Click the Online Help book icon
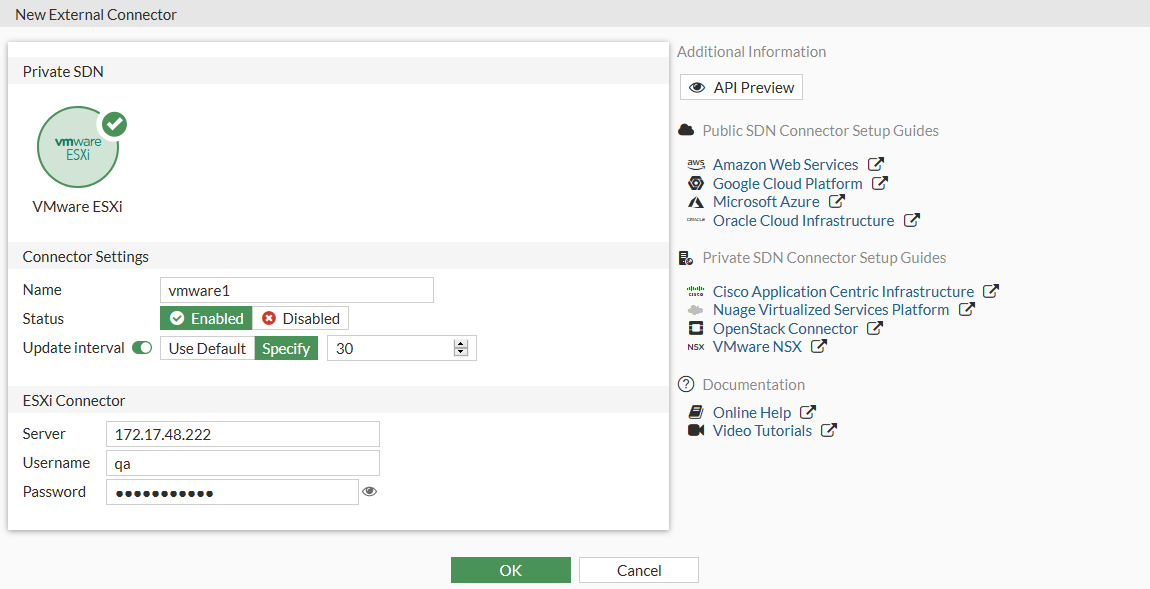Image resolution: width=1150 pixels, height=589 pixels. coord(696,413)
